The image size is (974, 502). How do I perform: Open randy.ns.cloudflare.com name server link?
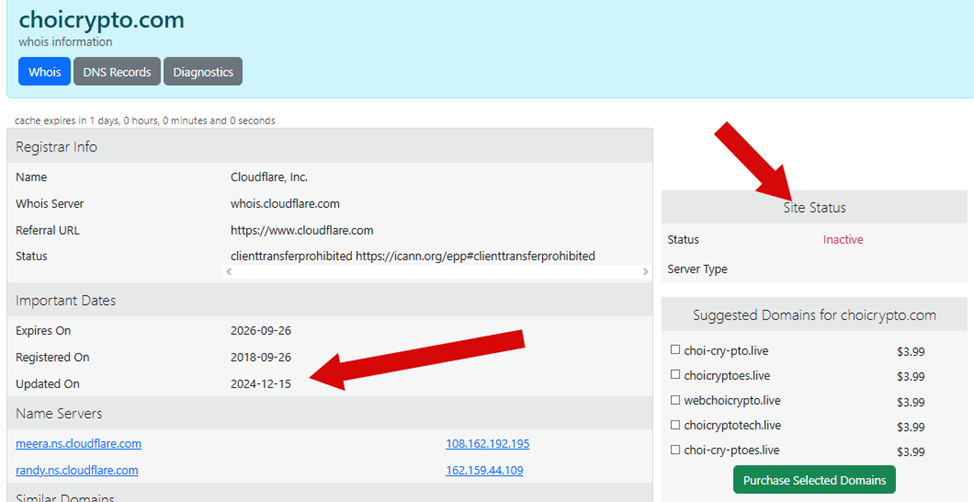click(77, 470)
